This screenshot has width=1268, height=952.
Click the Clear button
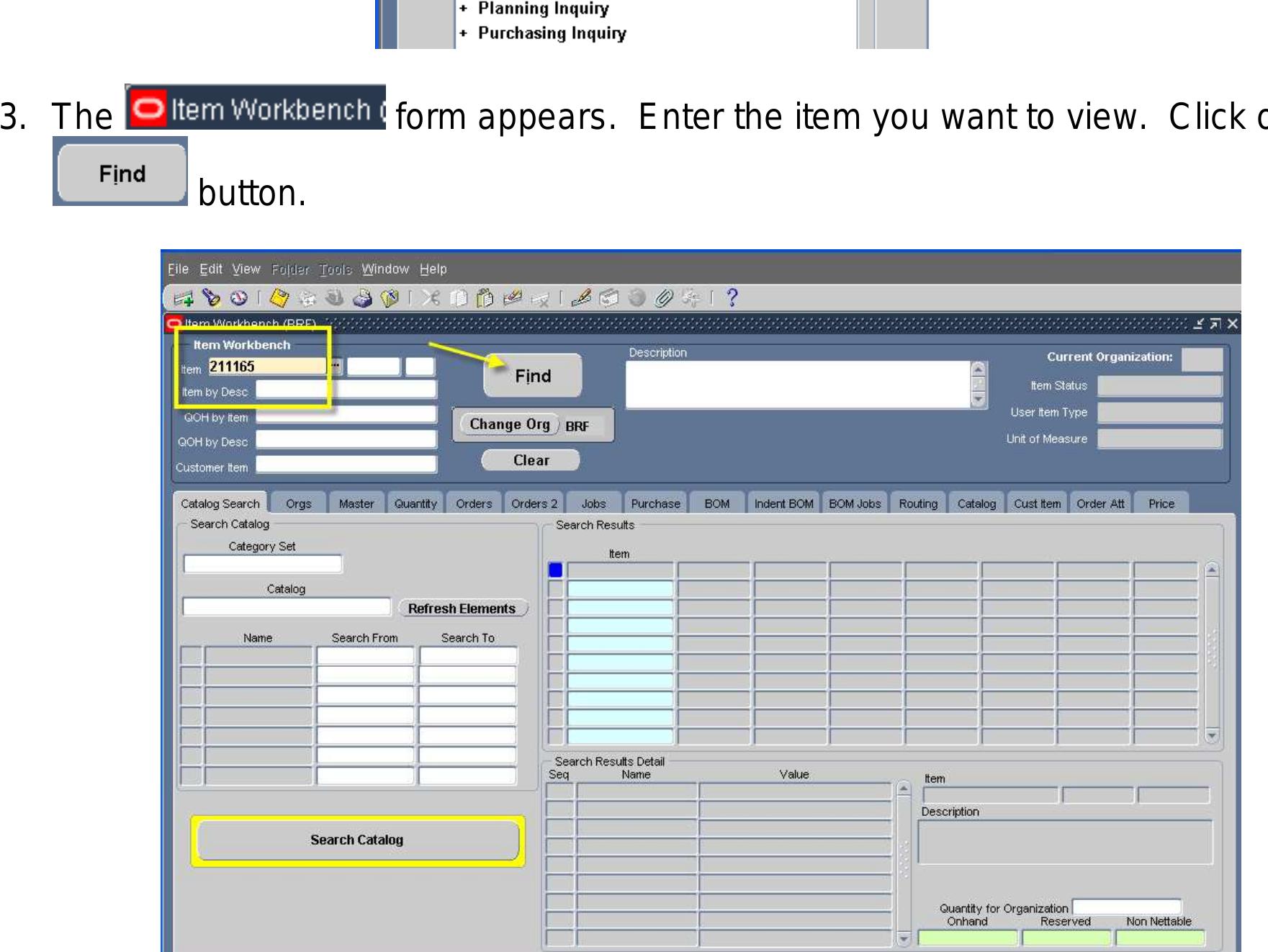click(x=531, y=460)
